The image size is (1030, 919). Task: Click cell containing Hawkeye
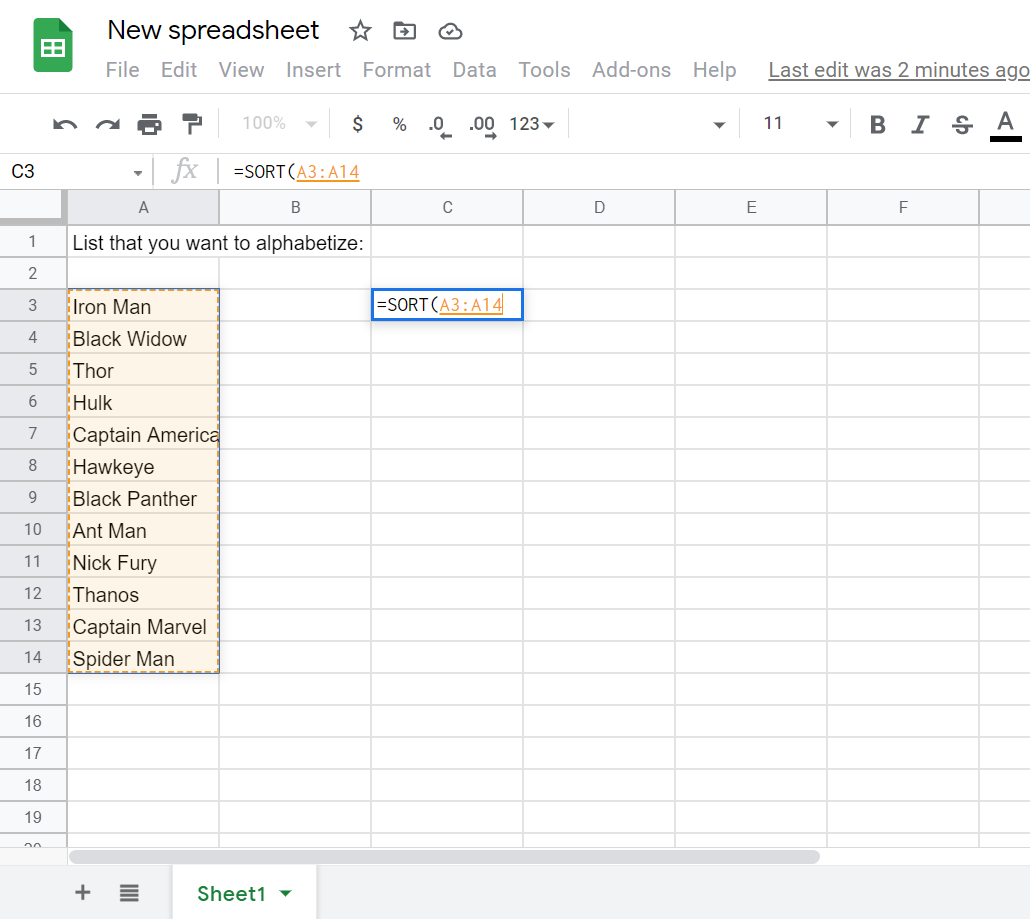143,466
